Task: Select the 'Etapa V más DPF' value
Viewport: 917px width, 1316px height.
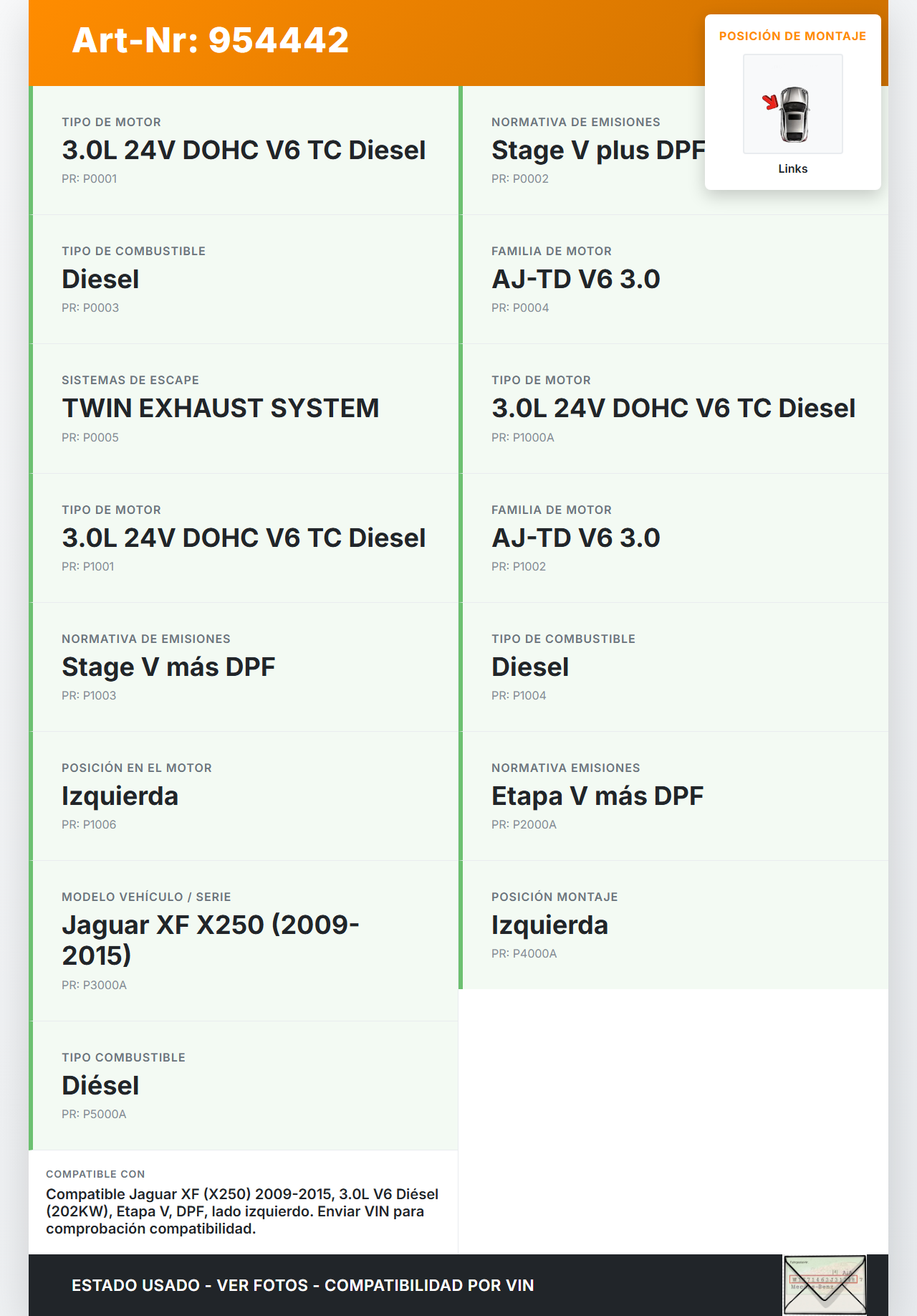Action: pos(597,796)
